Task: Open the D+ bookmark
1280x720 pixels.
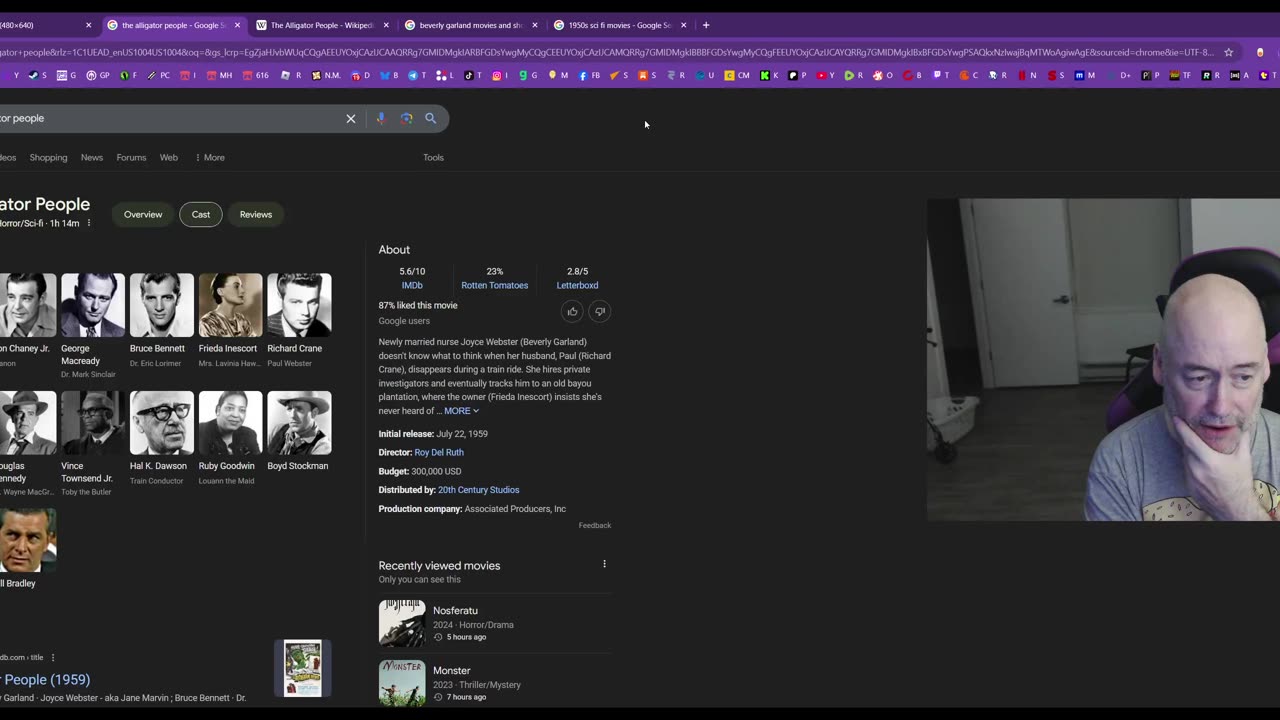Action: click(x=1120, y=75)
